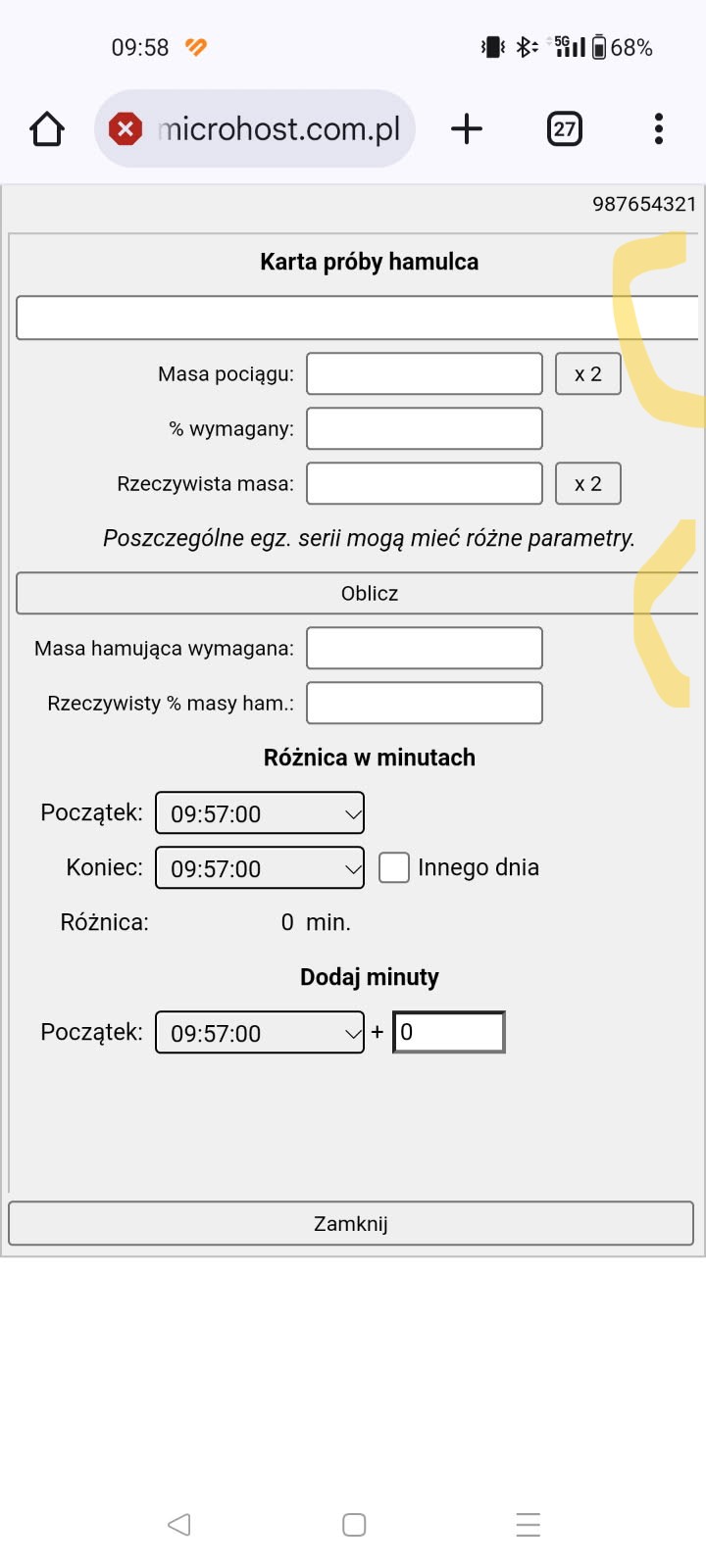Open the tab switcher showing 27

(564, 128)
